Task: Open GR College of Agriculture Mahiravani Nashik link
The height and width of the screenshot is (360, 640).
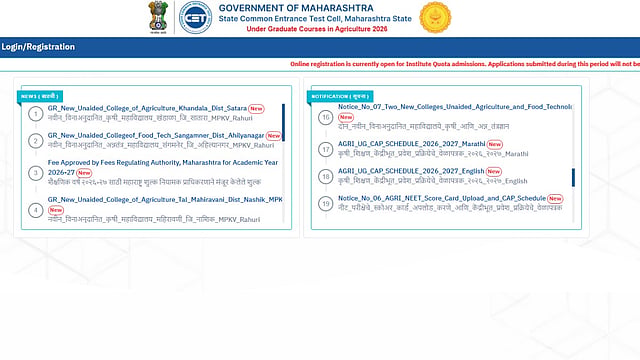Action: coord(165,199)
